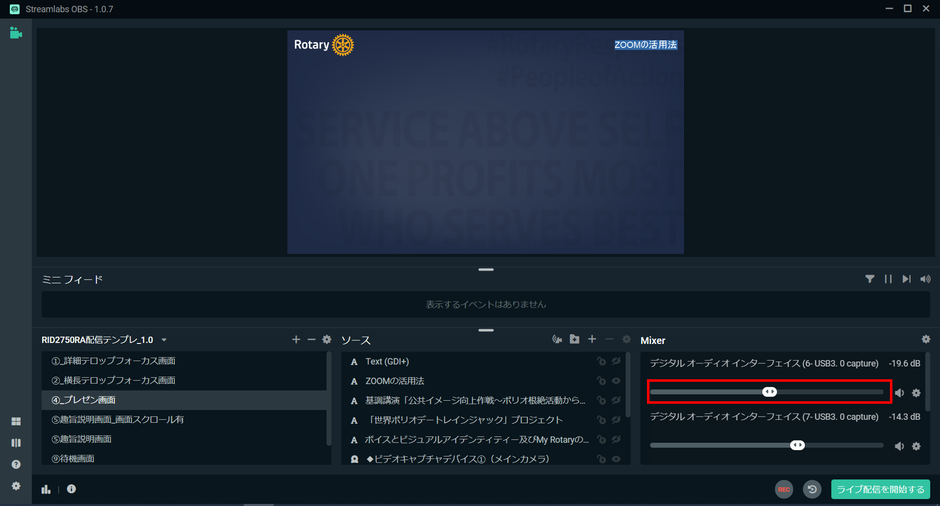Screen dimensions: 940x506
Task: Open scene settings gear icon
Action: point(327,339)
